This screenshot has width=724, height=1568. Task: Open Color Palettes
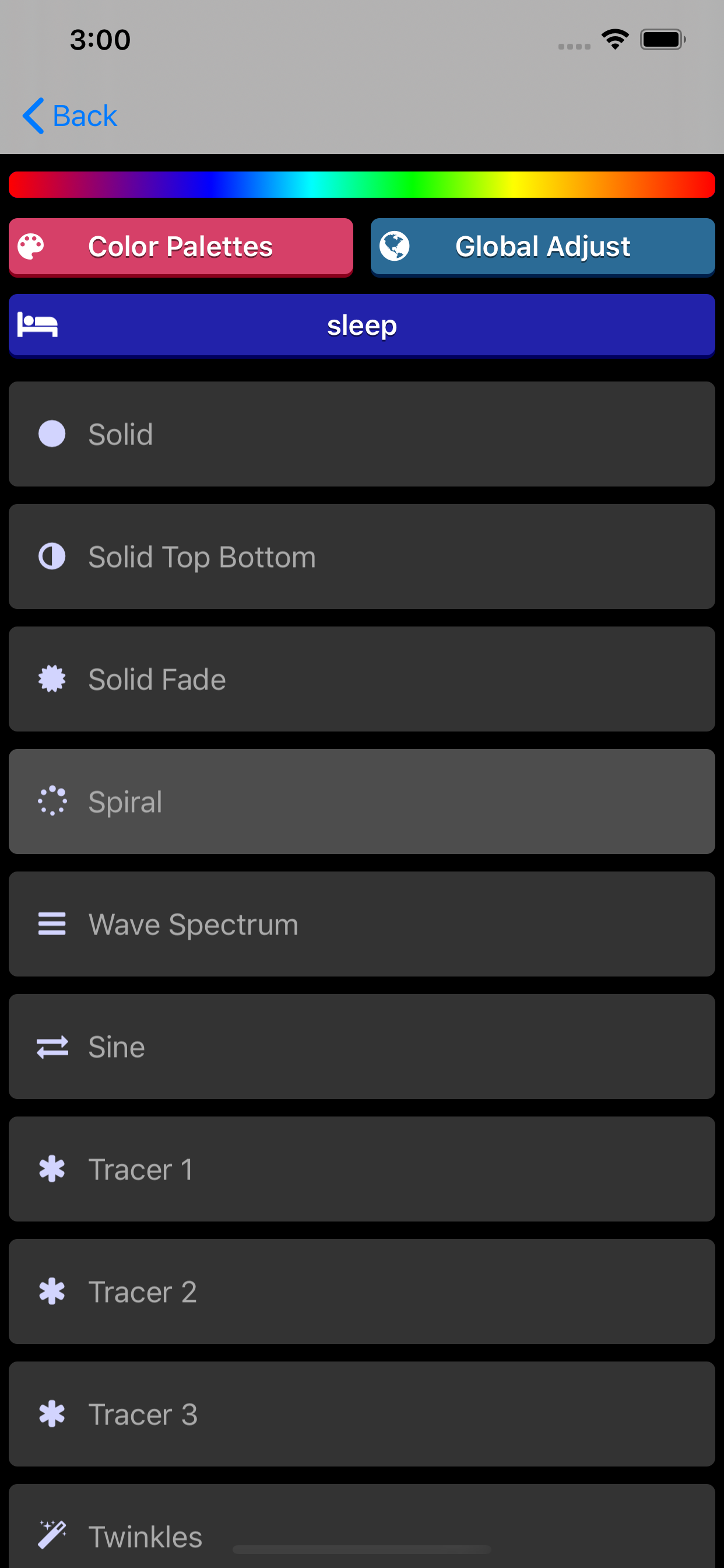pos(181,247)
